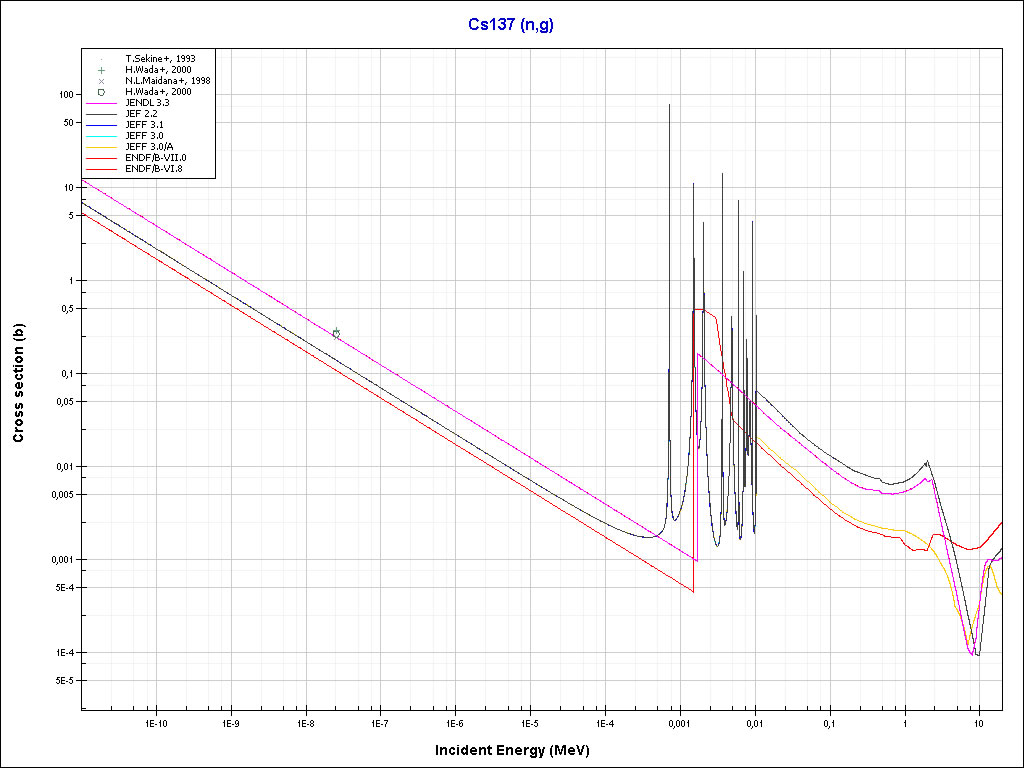
Task: Click the Incident Energy (MeV) axis label
Action: 519,749
